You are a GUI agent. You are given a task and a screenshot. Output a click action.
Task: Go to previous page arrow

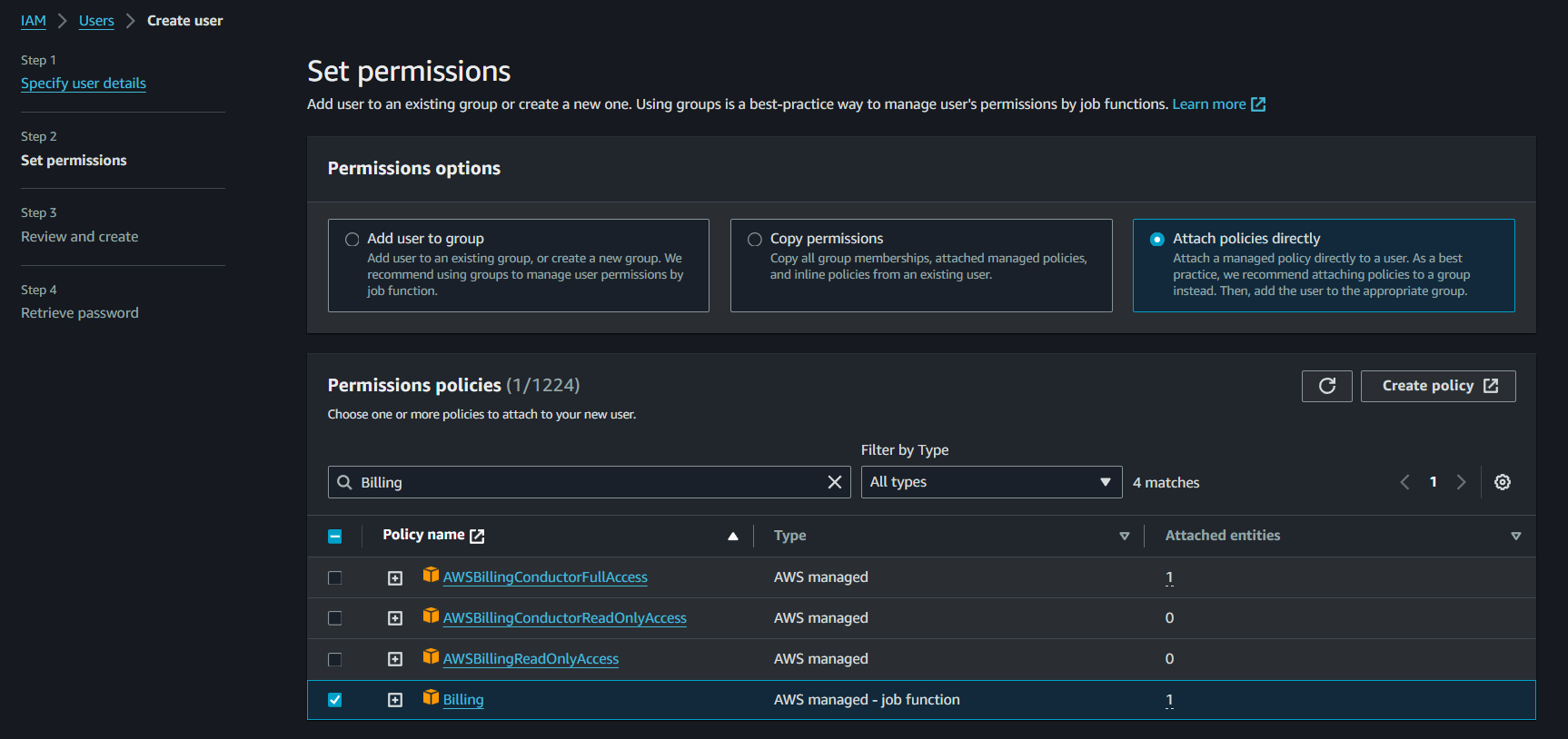1404,482
